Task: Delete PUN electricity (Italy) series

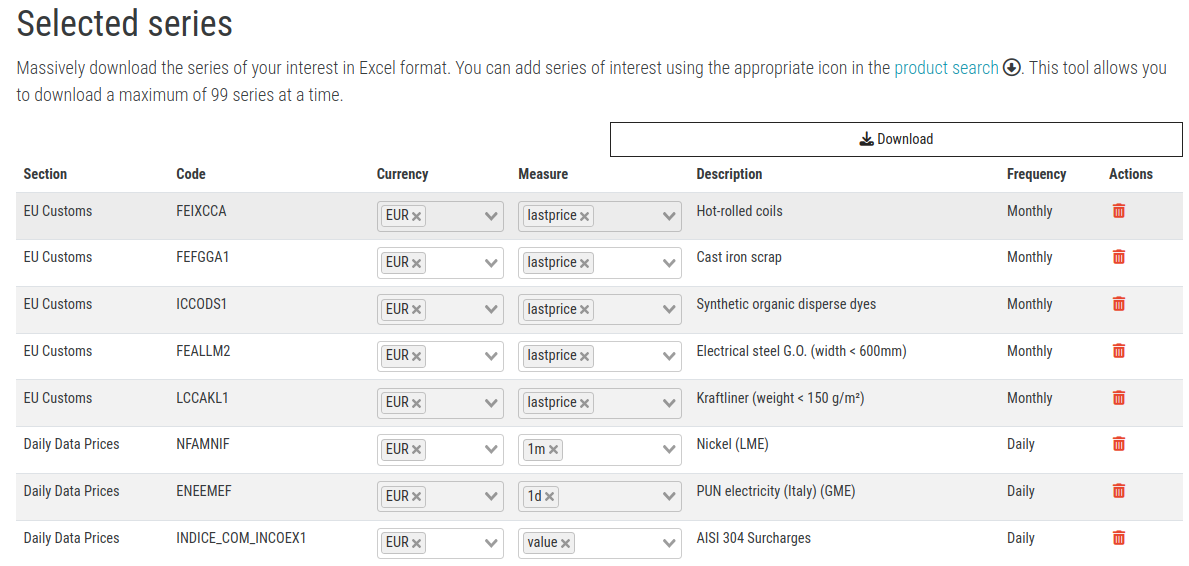Action: 1118,491
